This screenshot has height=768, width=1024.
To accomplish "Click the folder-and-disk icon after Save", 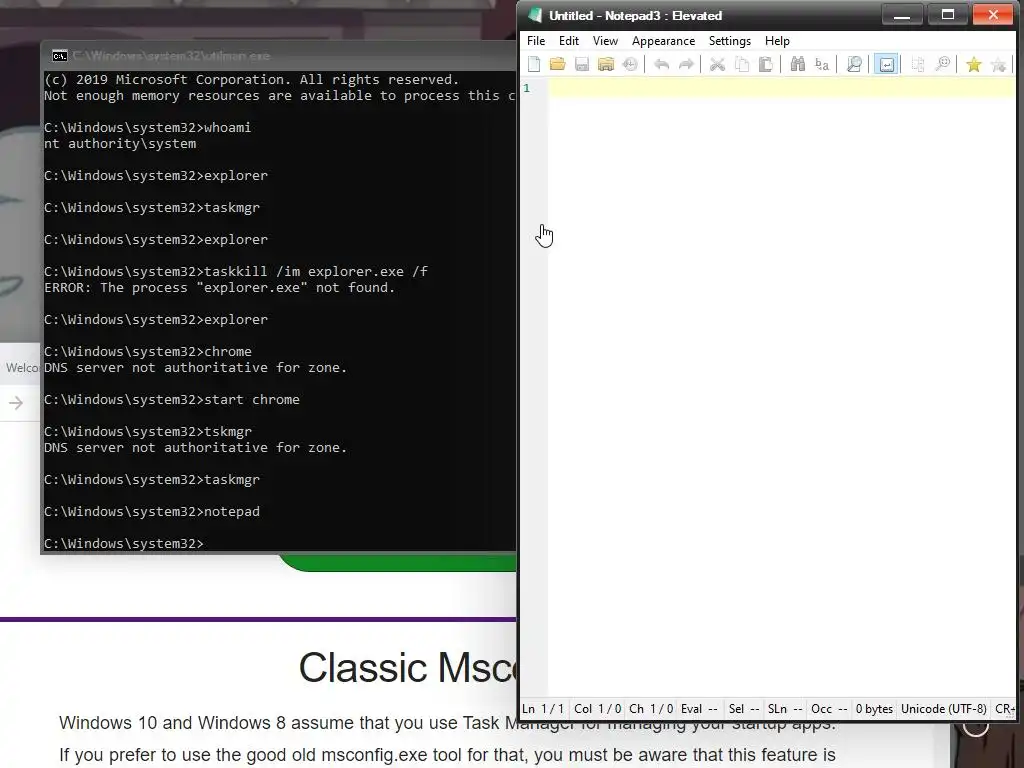I will point(606,64).
